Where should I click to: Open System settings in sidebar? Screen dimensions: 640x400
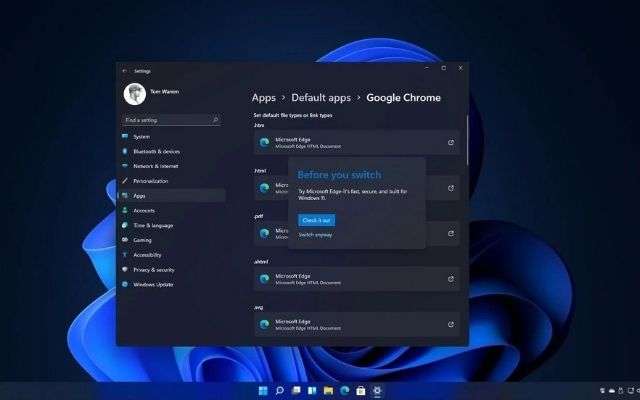(141, 136)
